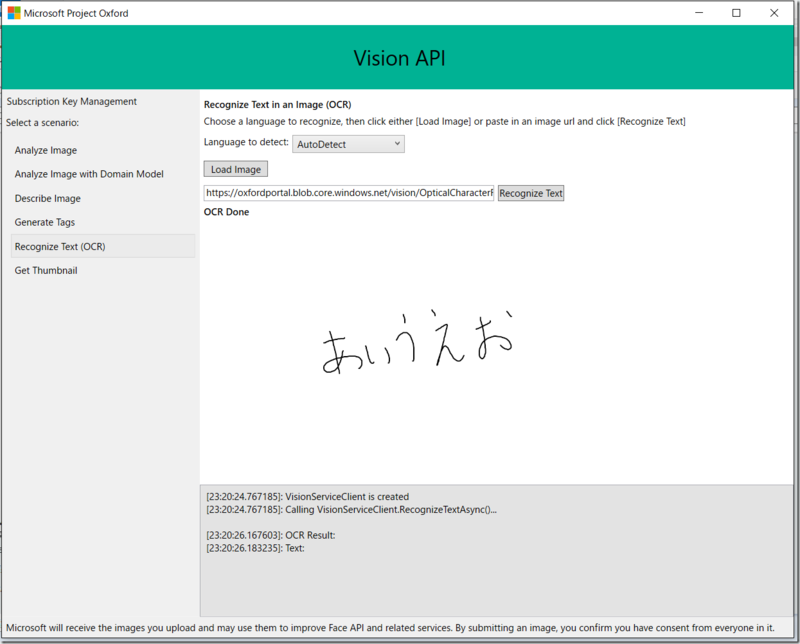Open the Get Thumbnail scenario
This screenshot has height=644, width=800.
(46, 270)
